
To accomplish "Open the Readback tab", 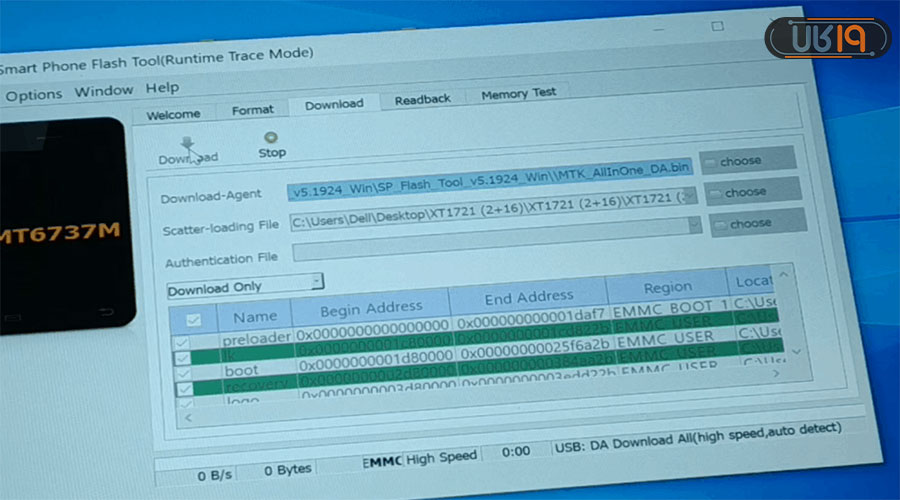I will 422,99.
